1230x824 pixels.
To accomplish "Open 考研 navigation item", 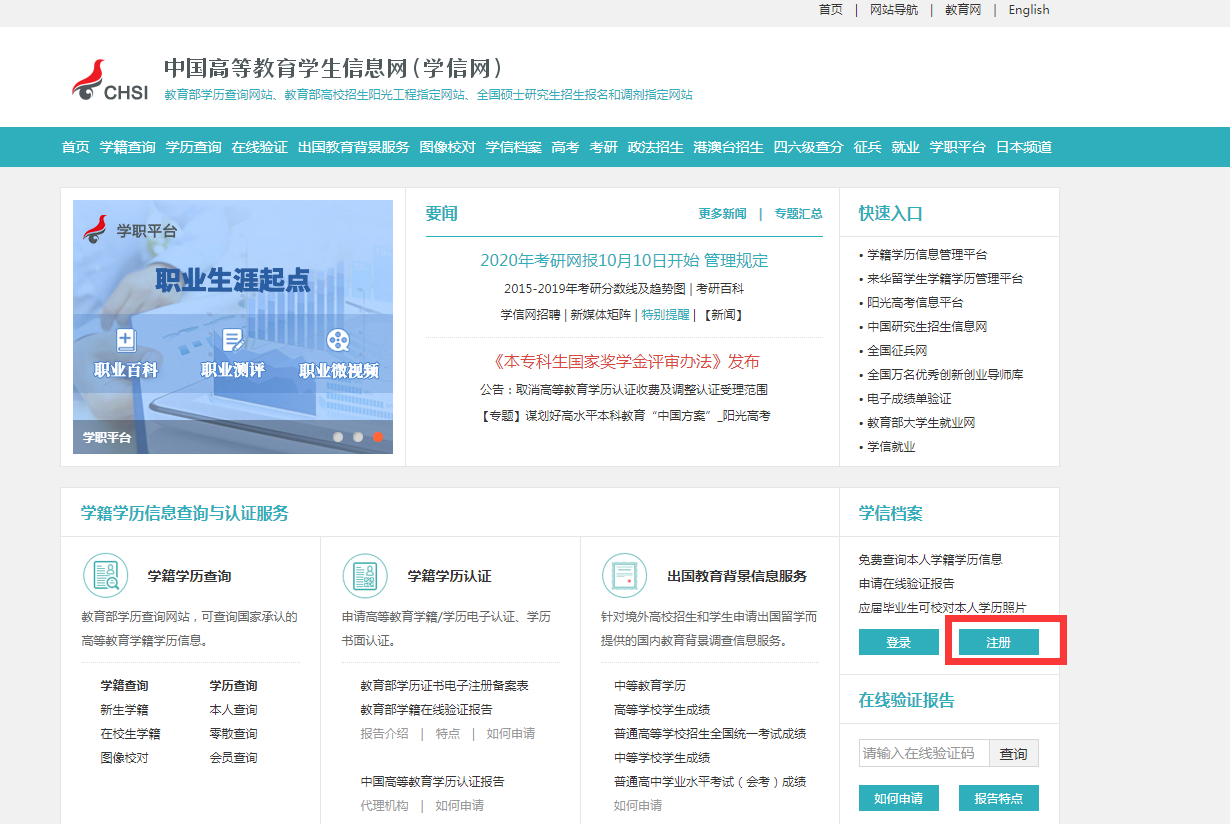I will [x=604, y=147].
